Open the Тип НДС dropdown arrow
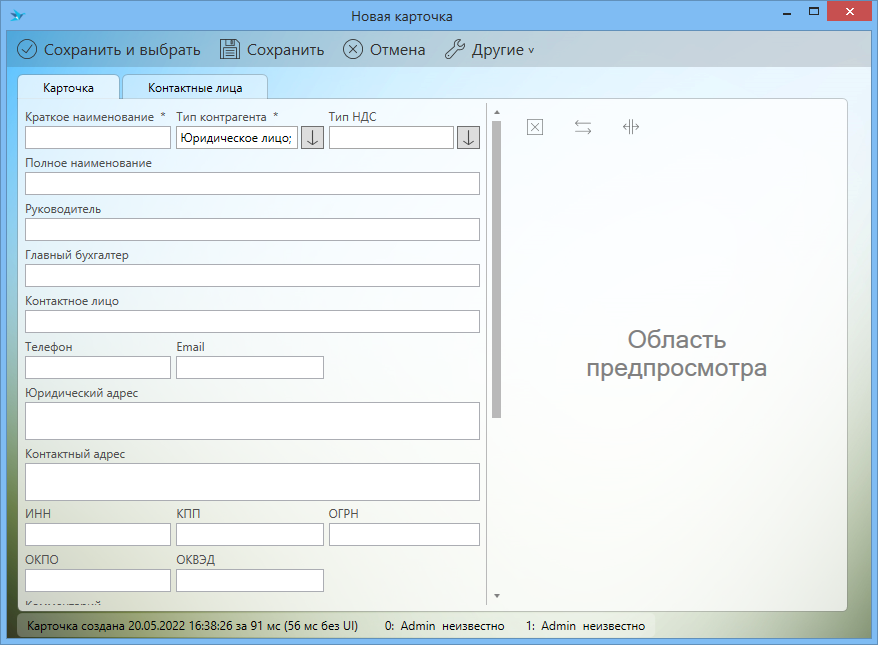 pyautogui.click(x=468, y=138)
